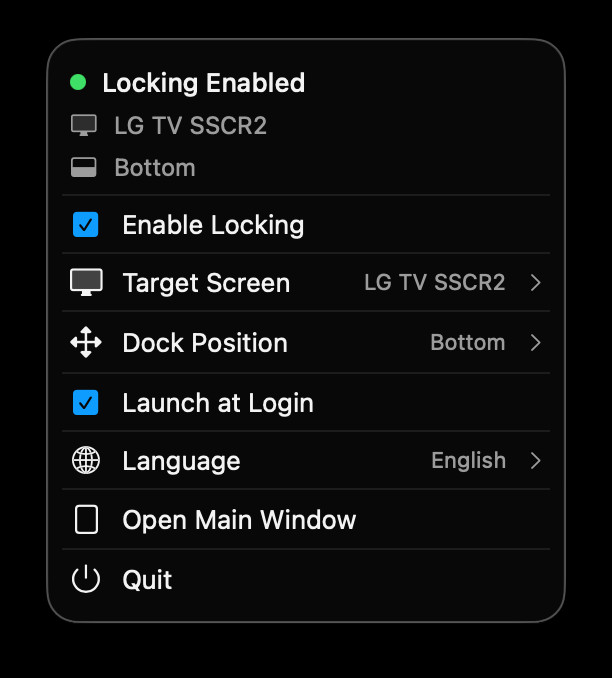This screenshot has width=612, height=678.
Task: Toggle the Launch at Login checkbox
Action: [x=86, y=403]
